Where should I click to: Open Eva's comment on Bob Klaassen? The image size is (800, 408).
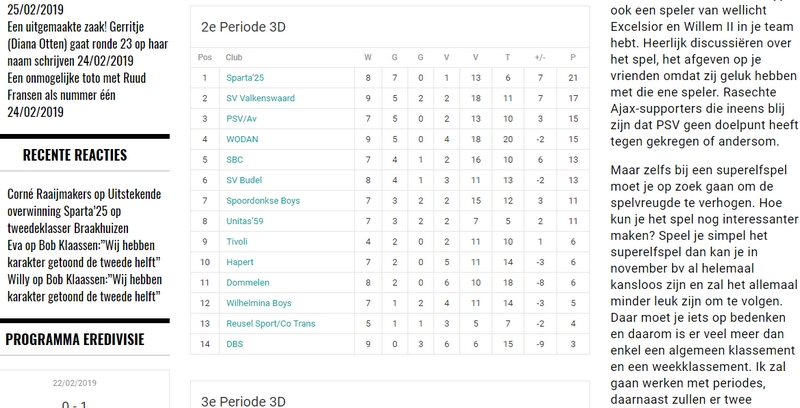pos(84,253)
